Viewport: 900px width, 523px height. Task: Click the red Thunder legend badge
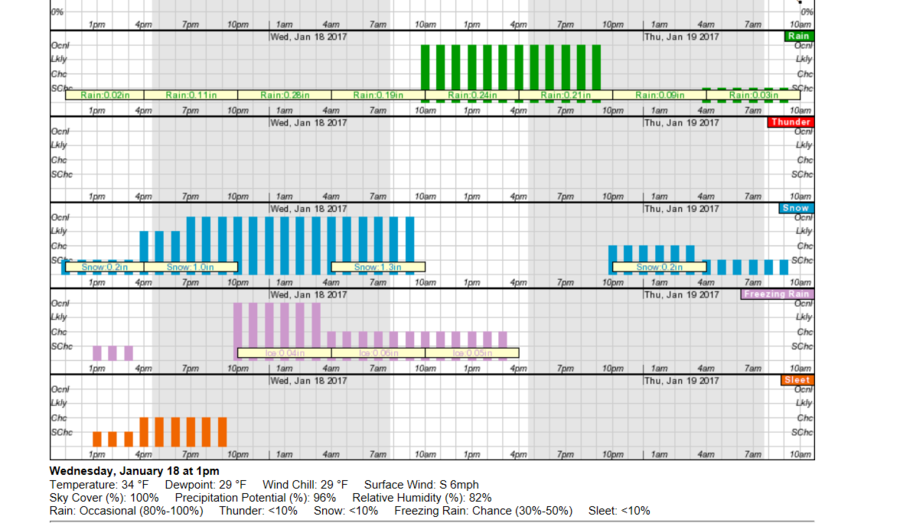pos(791,122)
